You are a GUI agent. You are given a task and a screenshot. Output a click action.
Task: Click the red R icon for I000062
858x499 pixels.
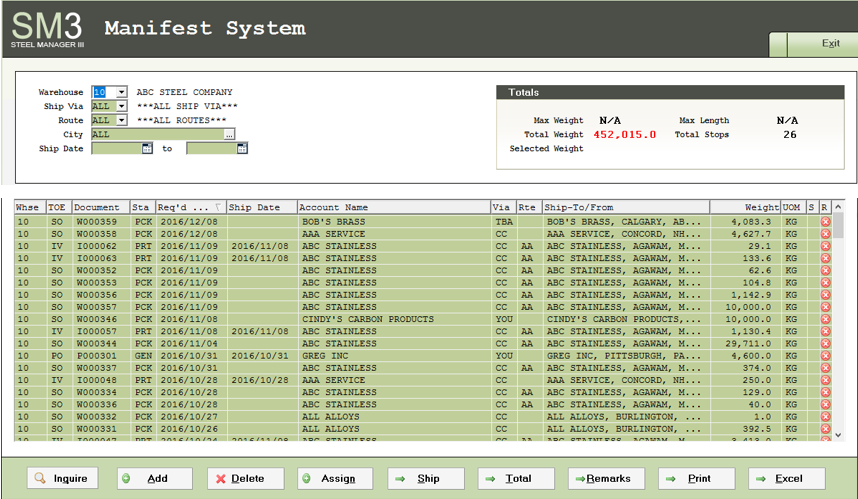[x=825, y=246]
